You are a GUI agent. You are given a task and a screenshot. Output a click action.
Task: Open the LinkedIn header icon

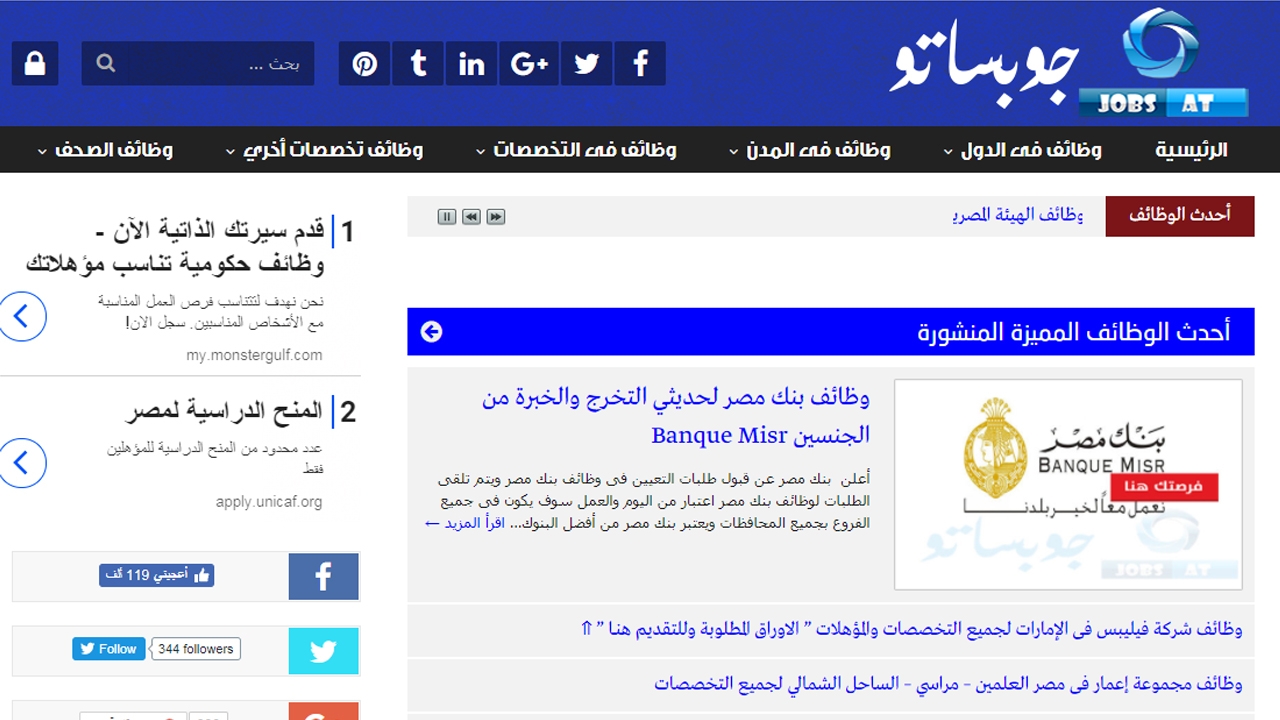pyautogui.click(x=471, y=64)
